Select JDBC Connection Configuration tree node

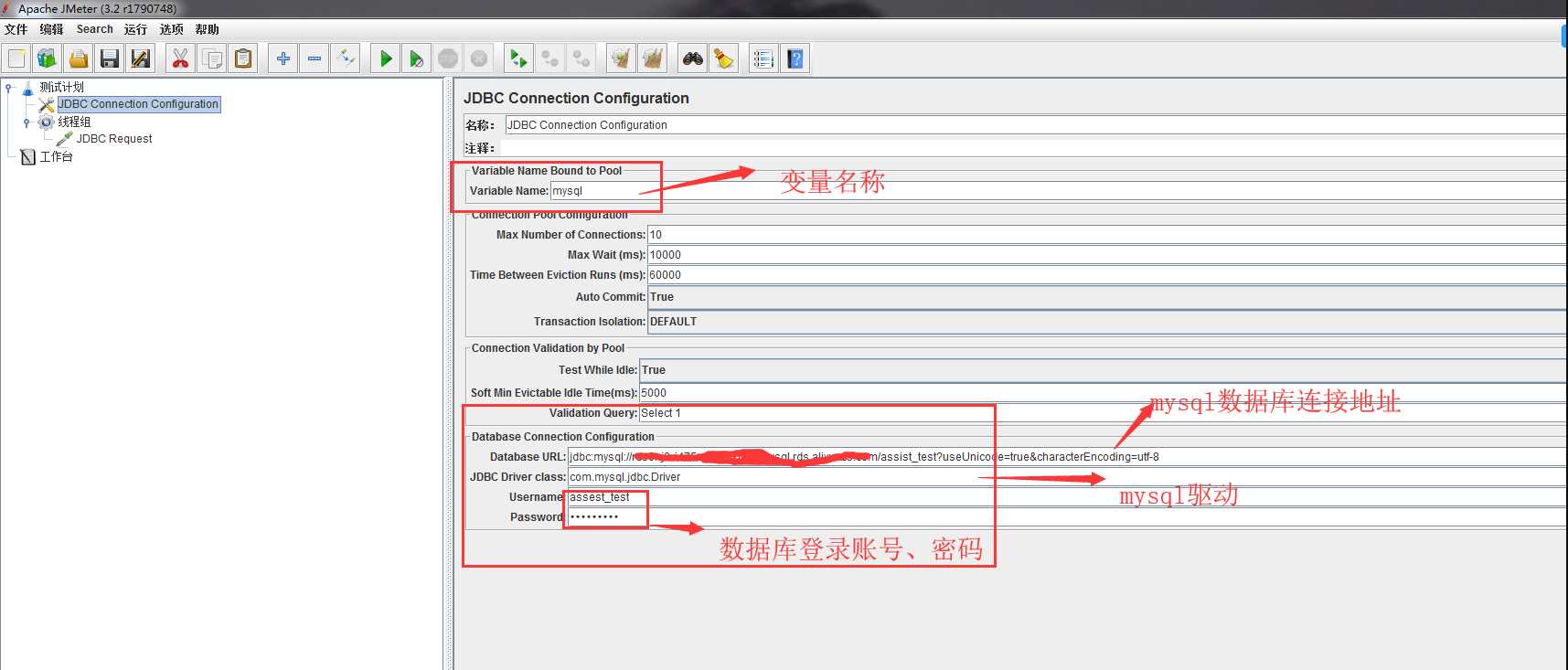coord(138,104)
